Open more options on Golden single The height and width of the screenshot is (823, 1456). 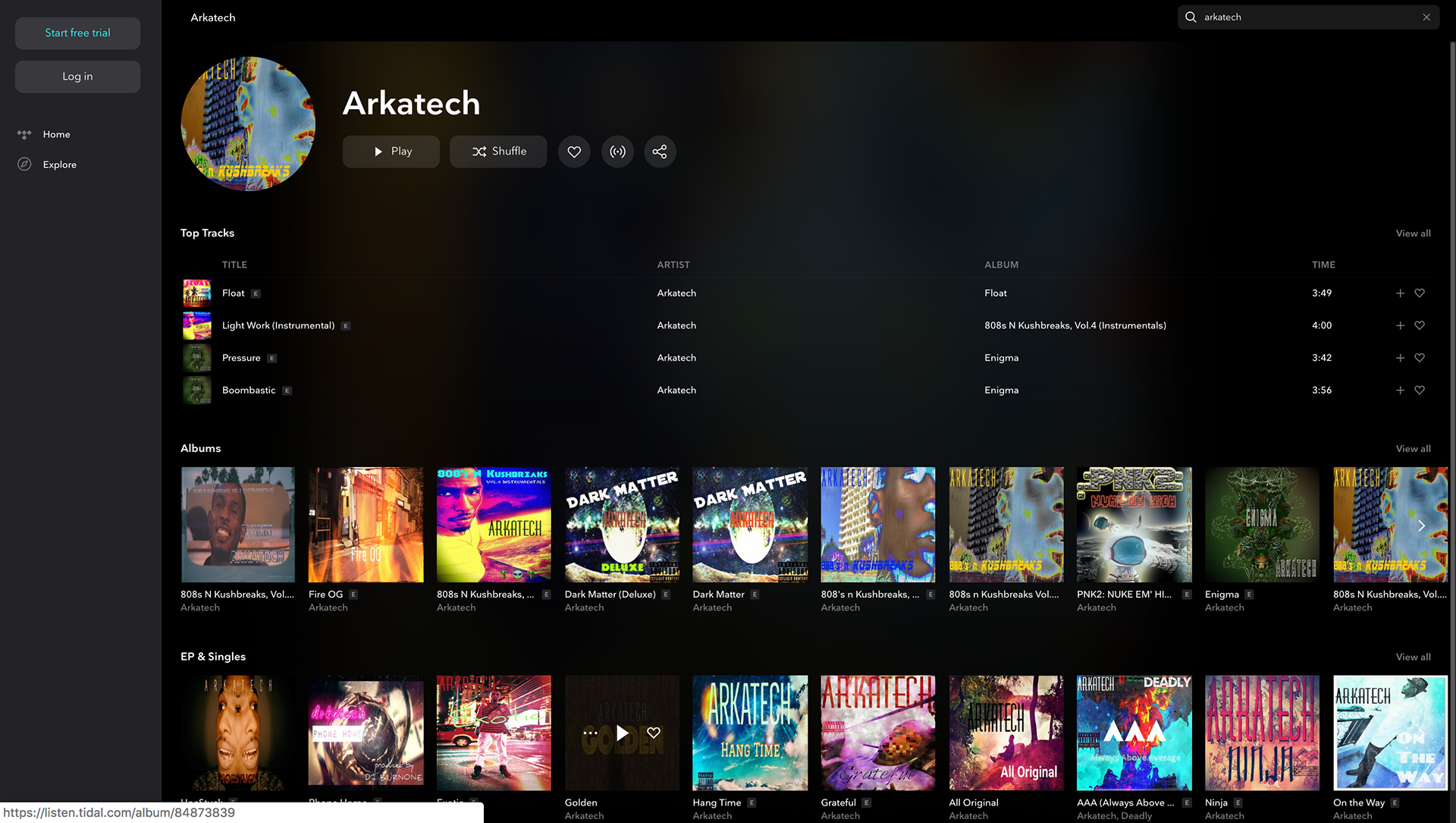click(x=590, y=733)
